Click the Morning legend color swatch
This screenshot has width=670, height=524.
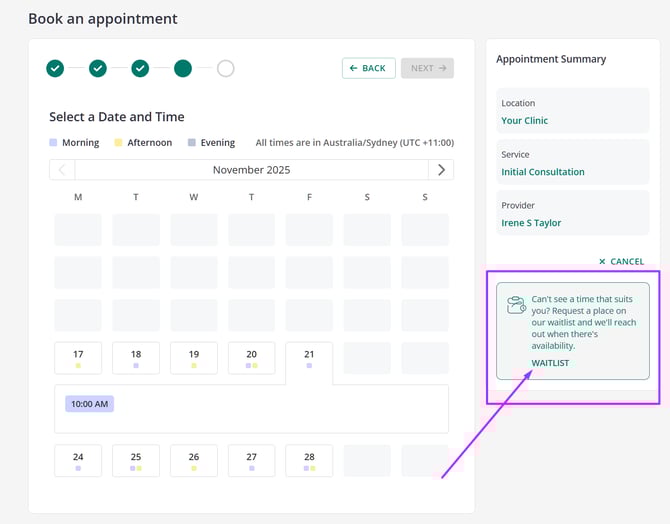point(53,143)
